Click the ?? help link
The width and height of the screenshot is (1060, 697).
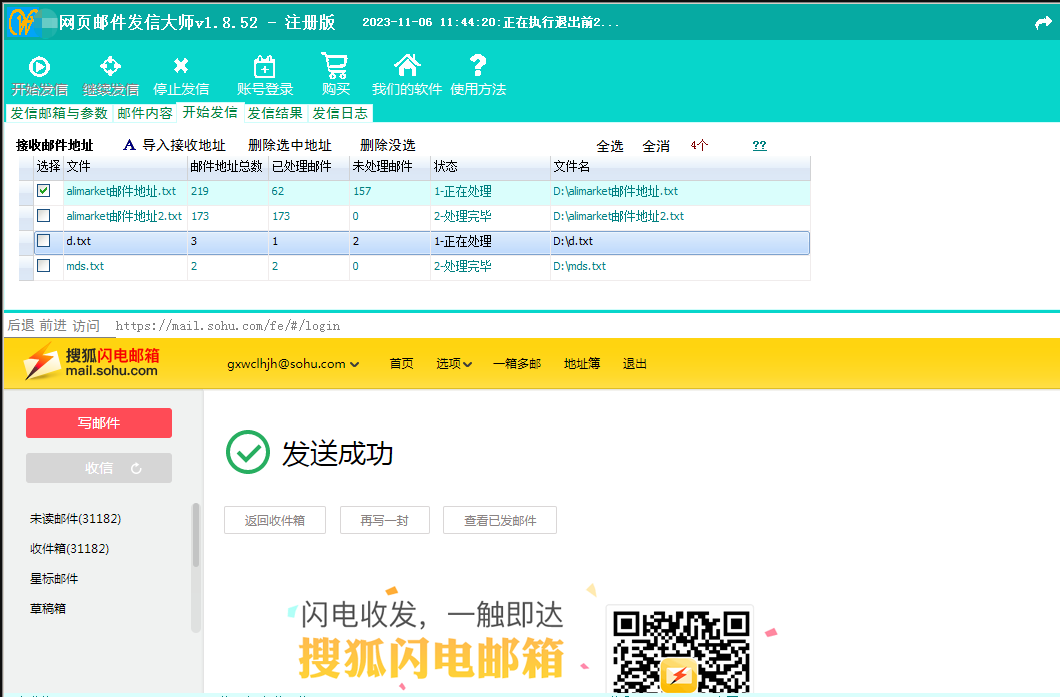[759, 145]
